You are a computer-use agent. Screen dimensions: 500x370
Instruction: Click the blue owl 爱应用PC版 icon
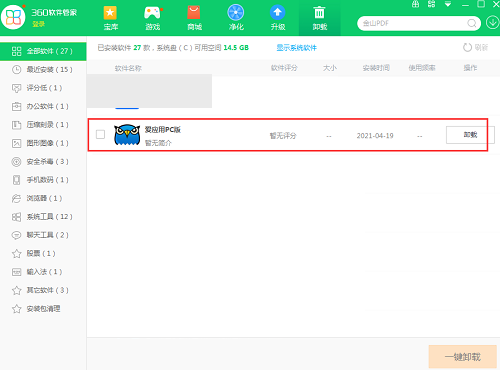point(127,135)
